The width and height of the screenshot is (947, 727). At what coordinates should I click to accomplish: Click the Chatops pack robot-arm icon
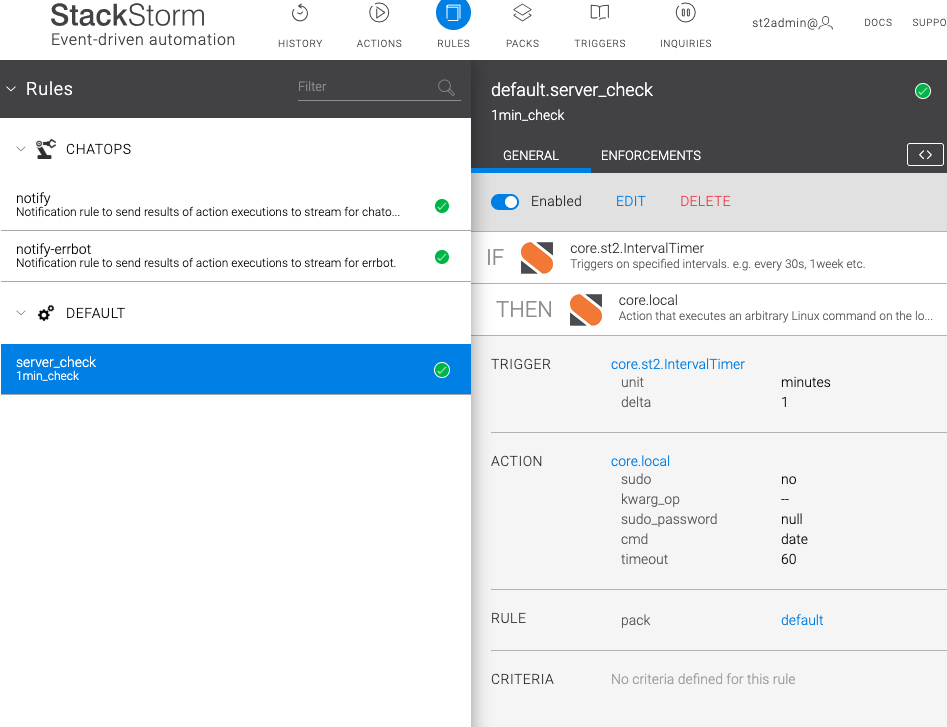[45, 149]
